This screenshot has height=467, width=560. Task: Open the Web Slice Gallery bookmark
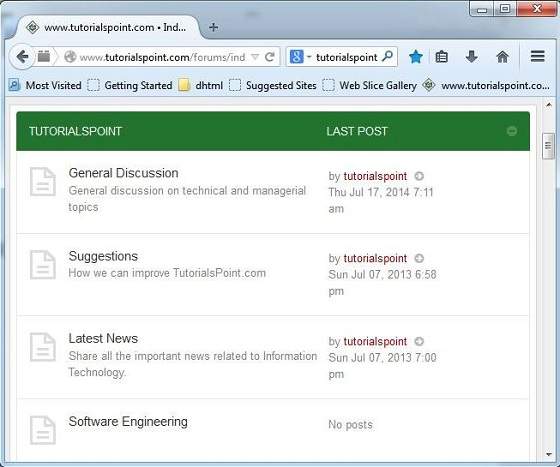click(x=370, y=85)
